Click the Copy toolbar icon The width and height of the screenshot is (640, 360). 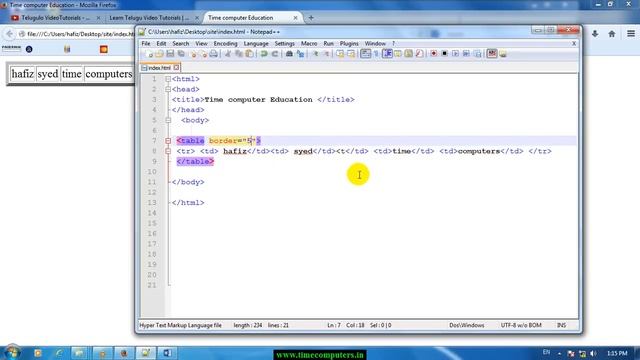pyautogui.click(x=239, y=54)
